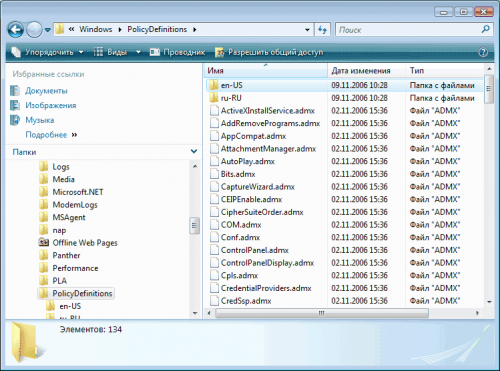Viewport: 500px width, 371px height.
Task: Click CipherSuiteOrder.admx file icon
Action: pyautogui.click(x=214, y=212)
